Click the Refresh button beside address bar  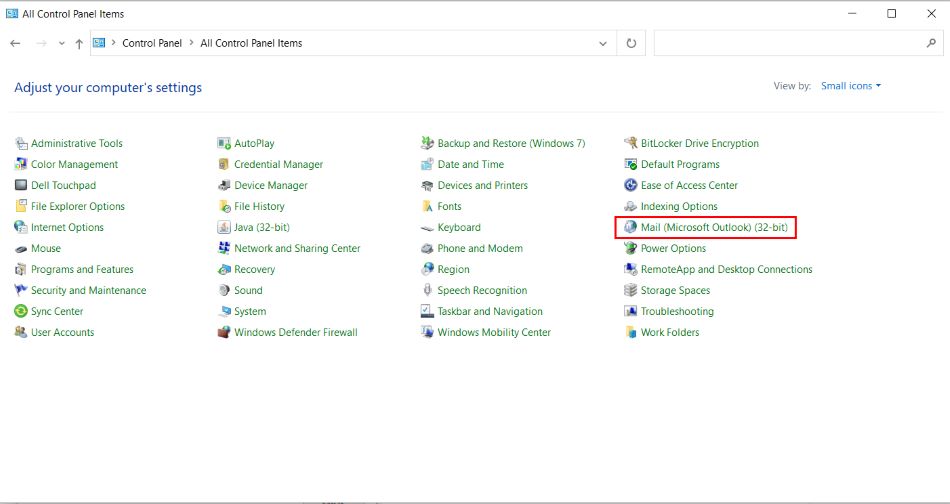click(631, 44)
